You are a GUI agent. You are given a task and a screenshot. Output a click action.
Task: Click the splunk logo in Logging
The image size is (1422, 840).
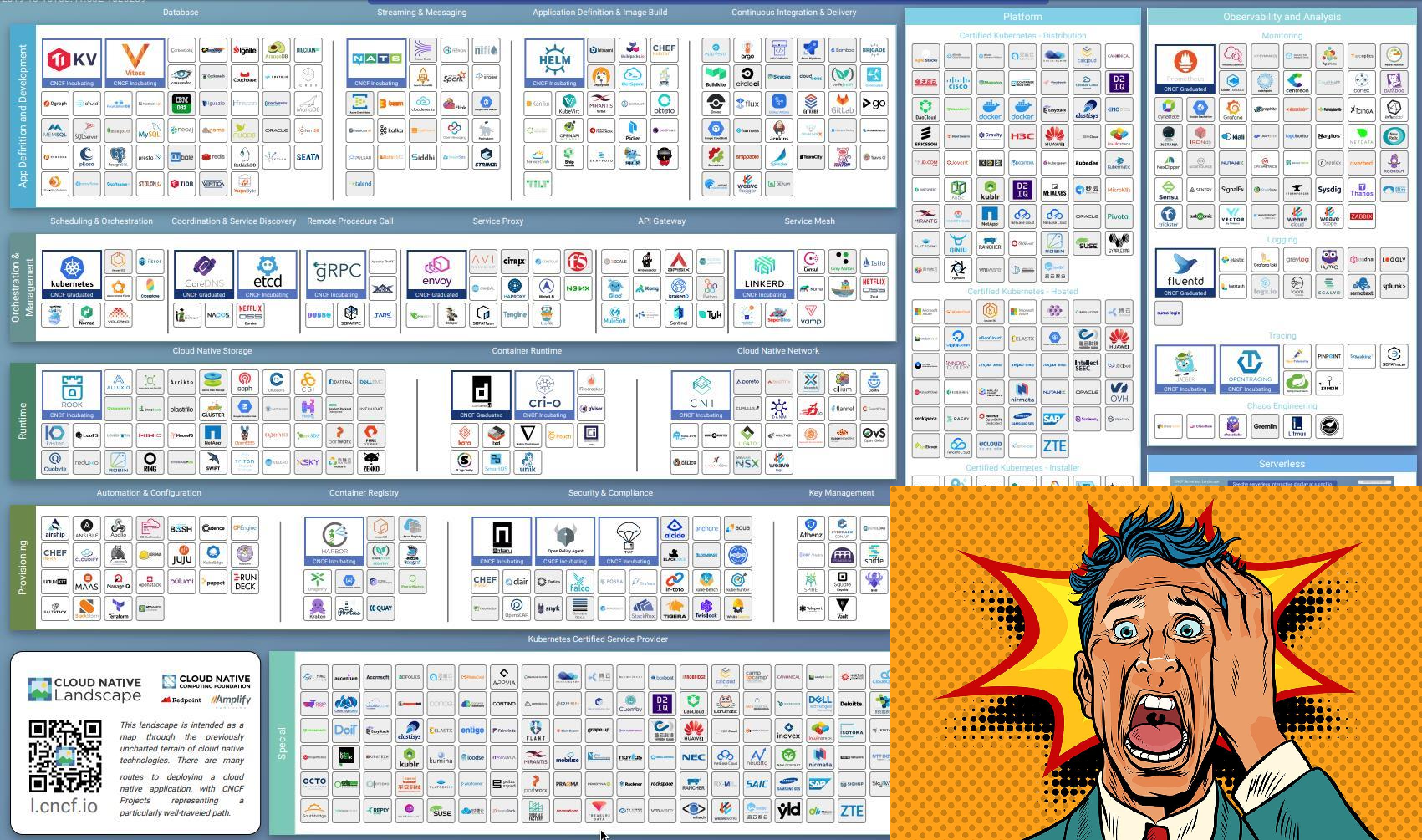pyautogui.click(x=1393, y=286)
